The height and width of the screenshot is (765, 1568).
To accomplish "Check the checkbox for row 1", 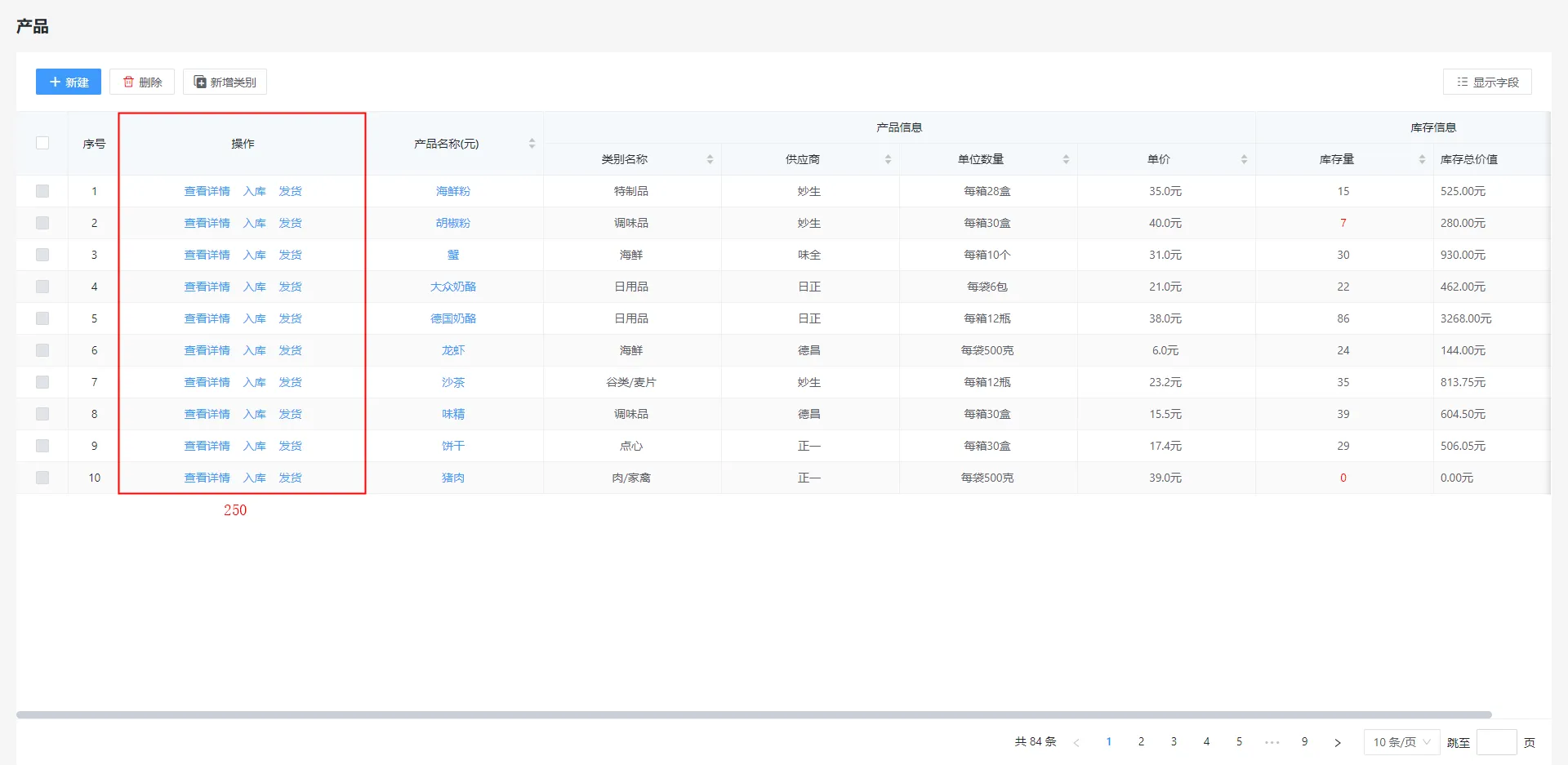I will [x=42, y=191].
